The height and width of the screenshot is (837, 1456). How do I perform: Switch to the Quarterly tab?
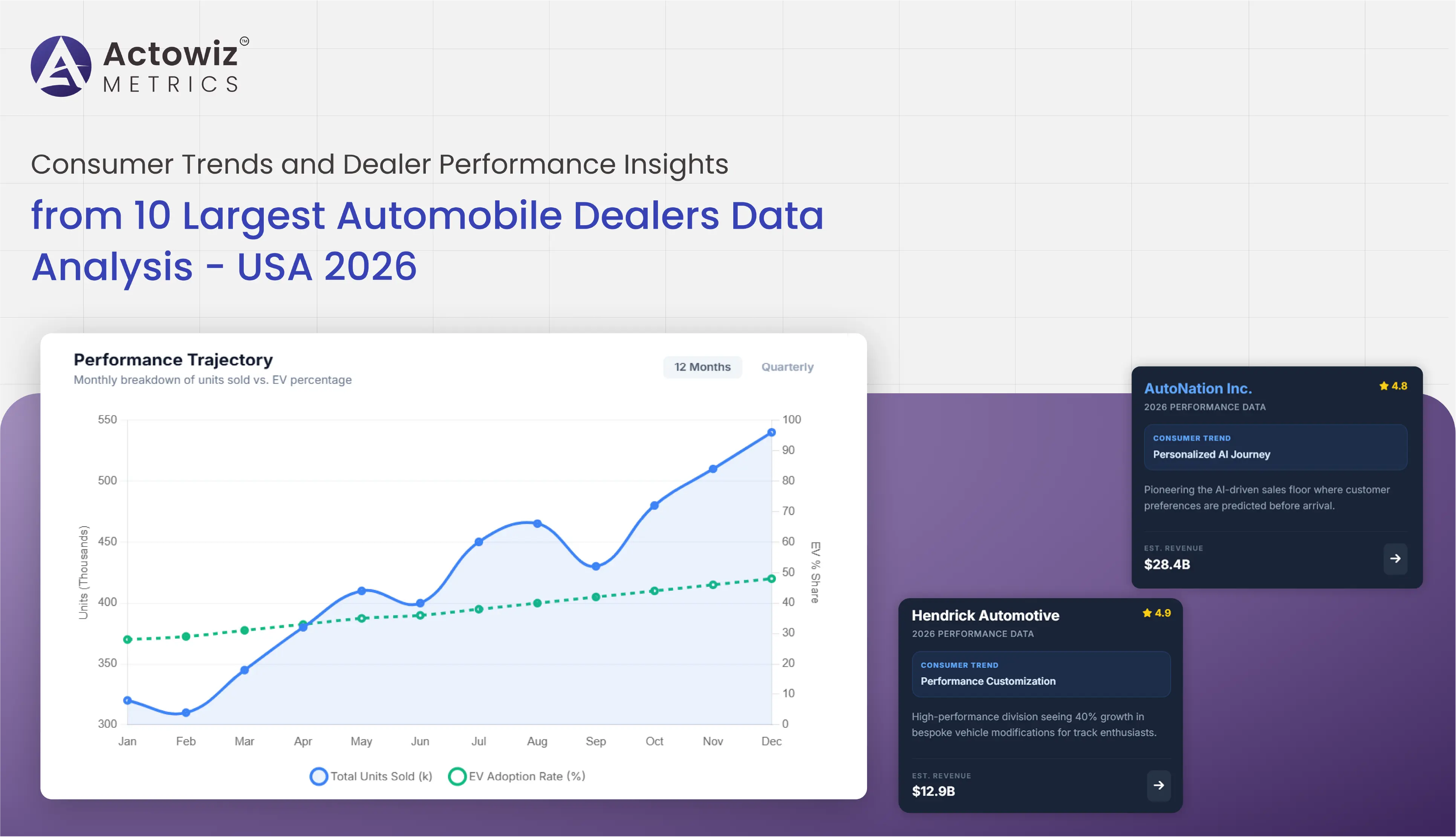tap(787, 367)
